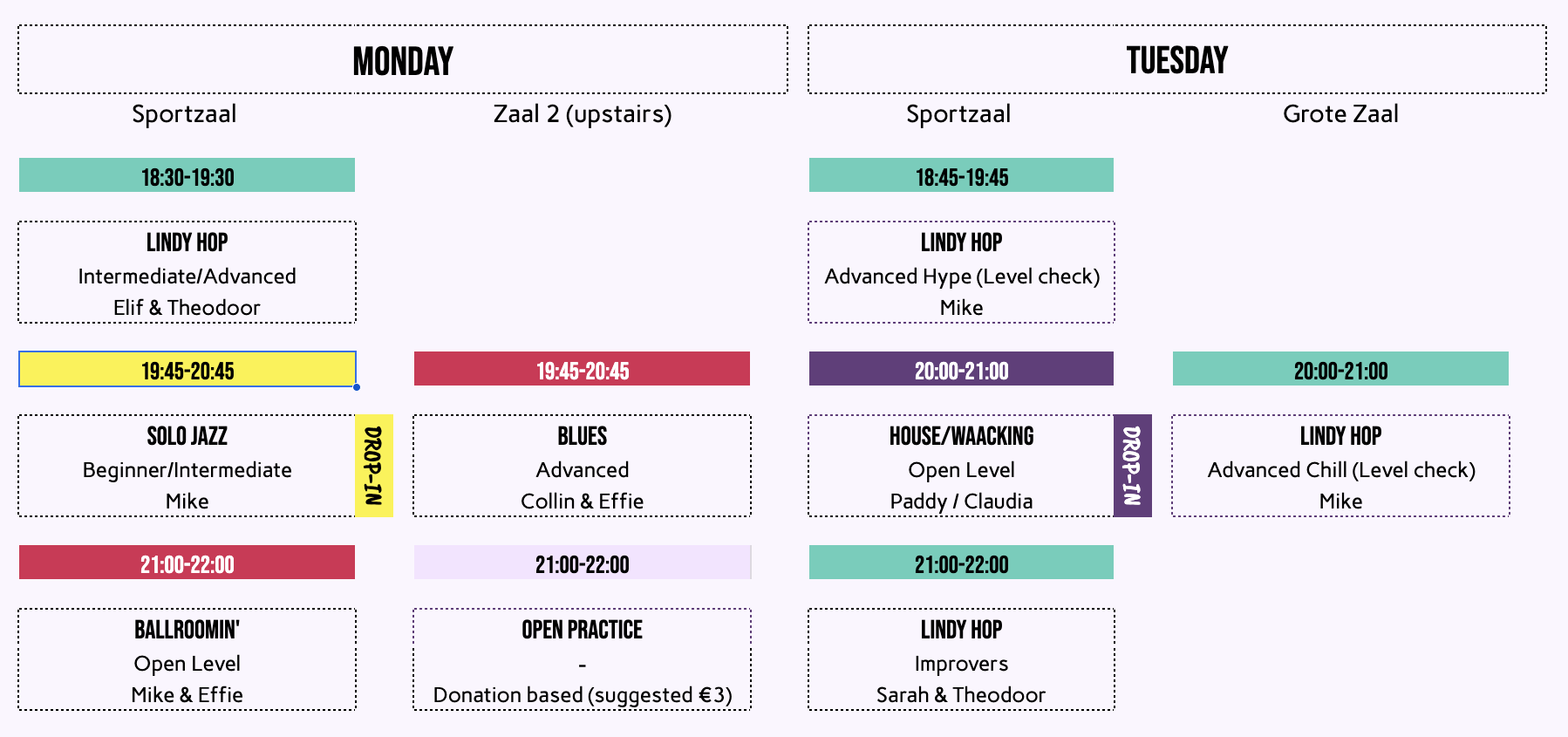
Task: Select the Grote Zaal column label
Action: (x=1340, y=114)
